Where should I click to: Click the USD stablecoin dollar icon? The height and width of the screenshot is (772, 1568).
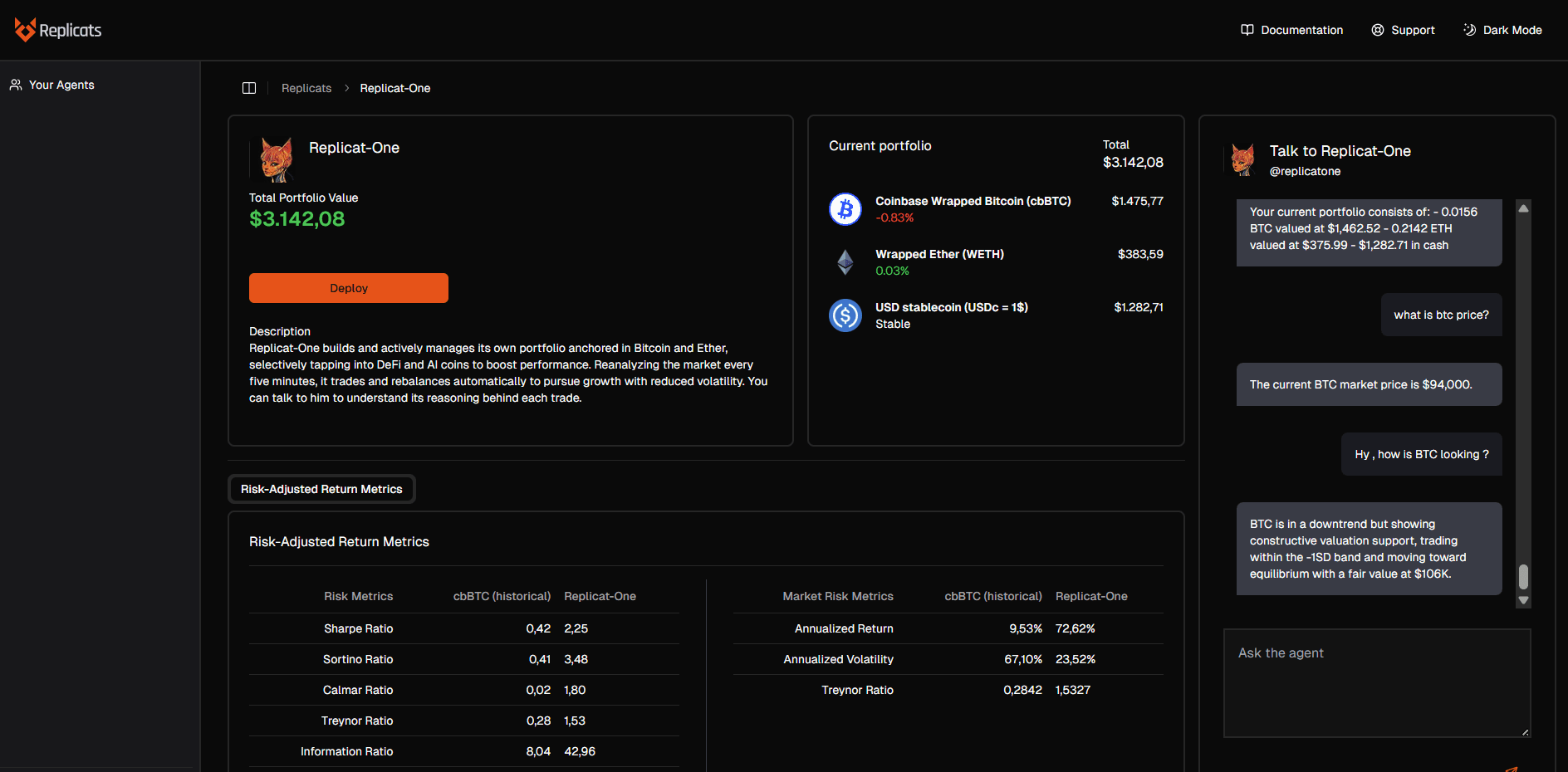pyautogui.click(x=845, y=315)
